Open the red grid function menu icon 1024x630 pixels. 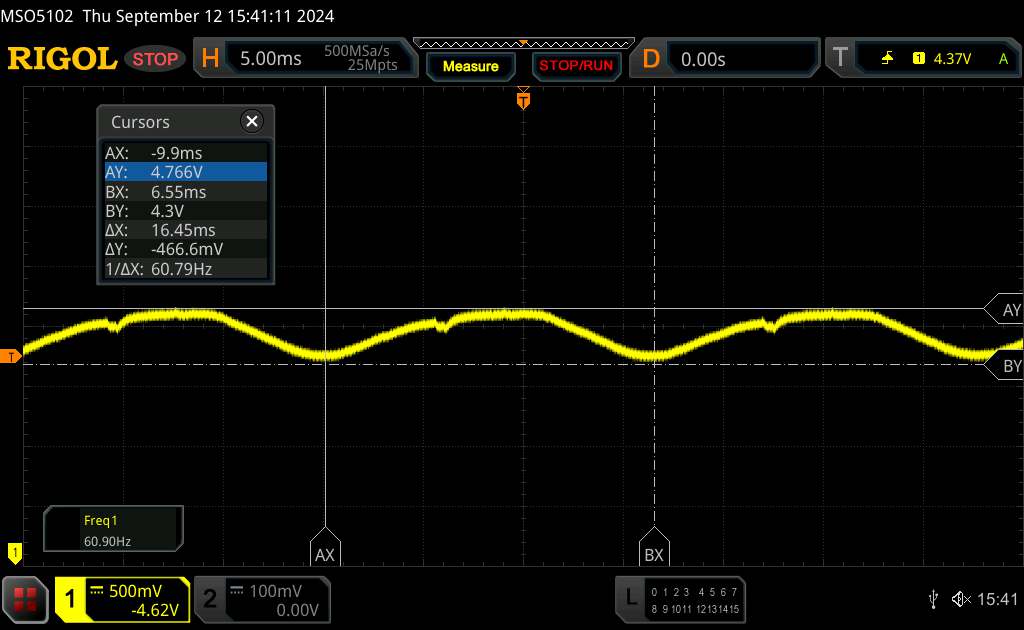(x=27, y=599)
